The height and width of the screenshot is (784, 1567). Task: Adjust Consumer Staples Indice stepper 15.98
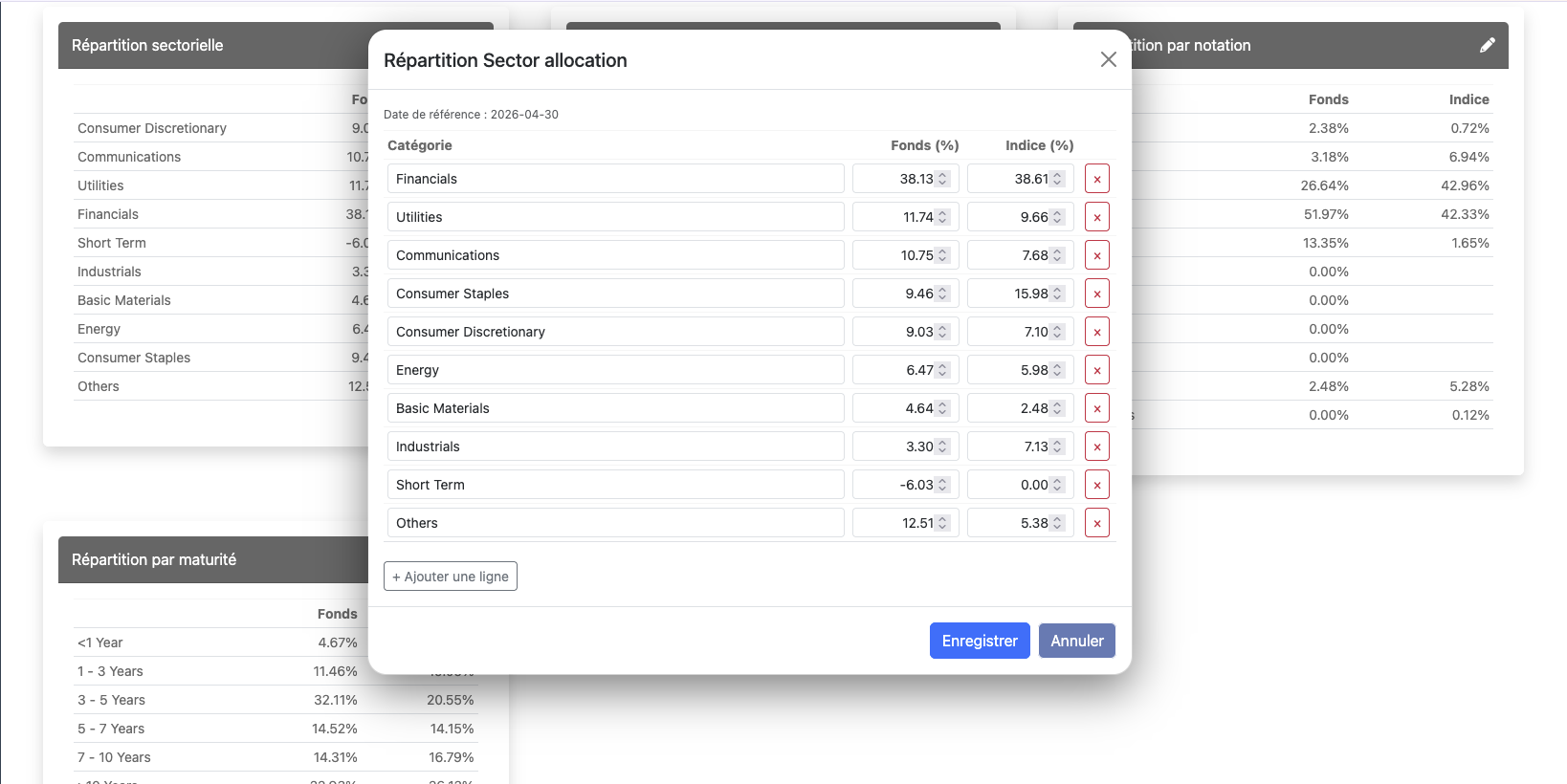[1057, 294]
